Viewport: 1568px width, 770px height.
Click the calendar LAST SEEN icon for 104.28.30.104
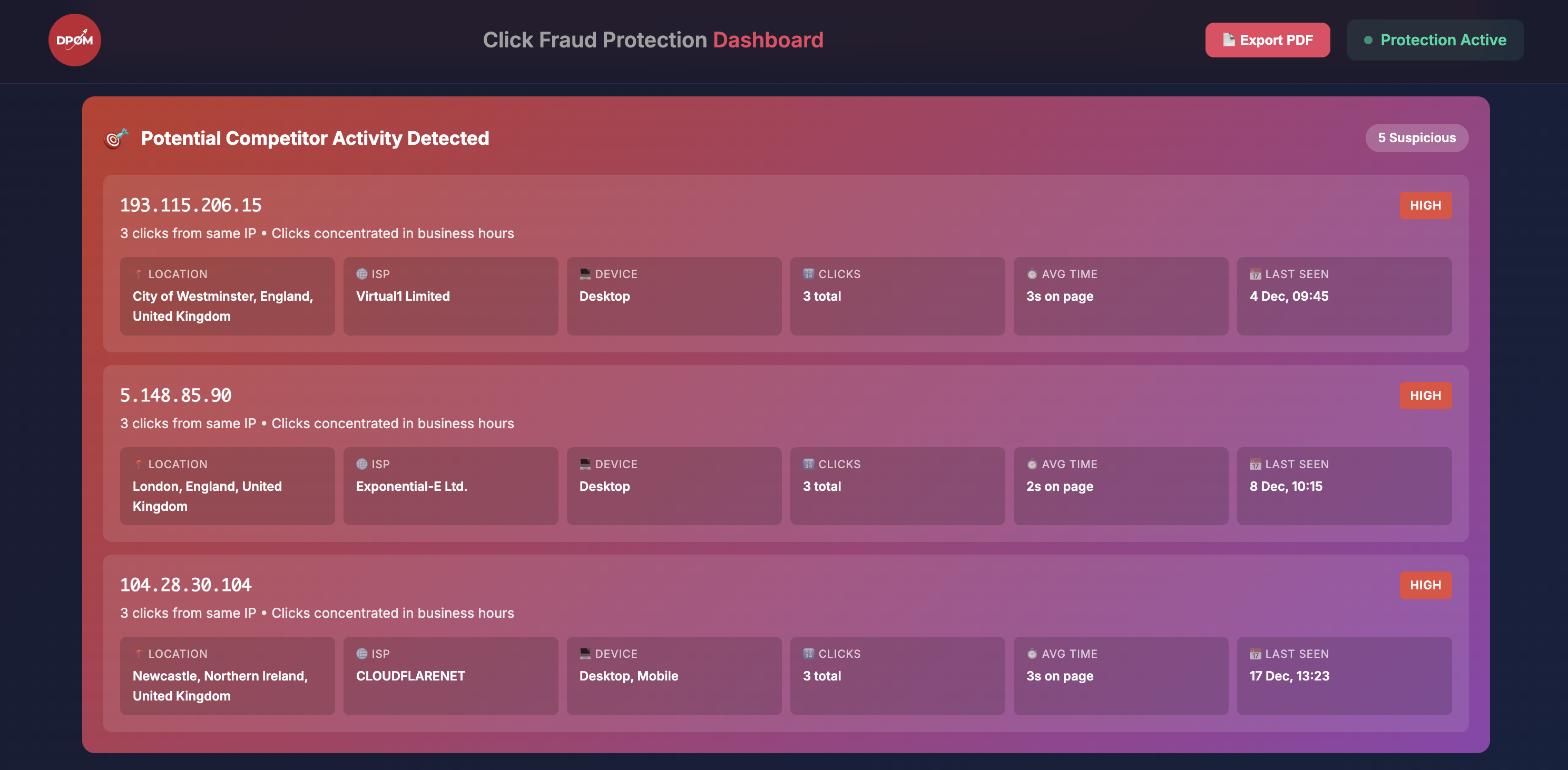coord(1255,654)
